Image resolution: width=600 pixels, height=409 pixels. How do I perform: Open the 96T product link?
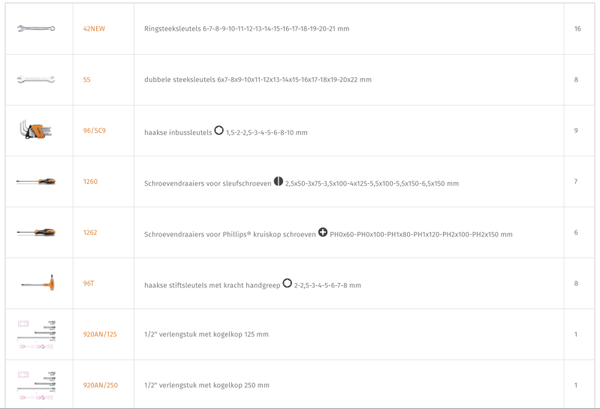(89, 284)
